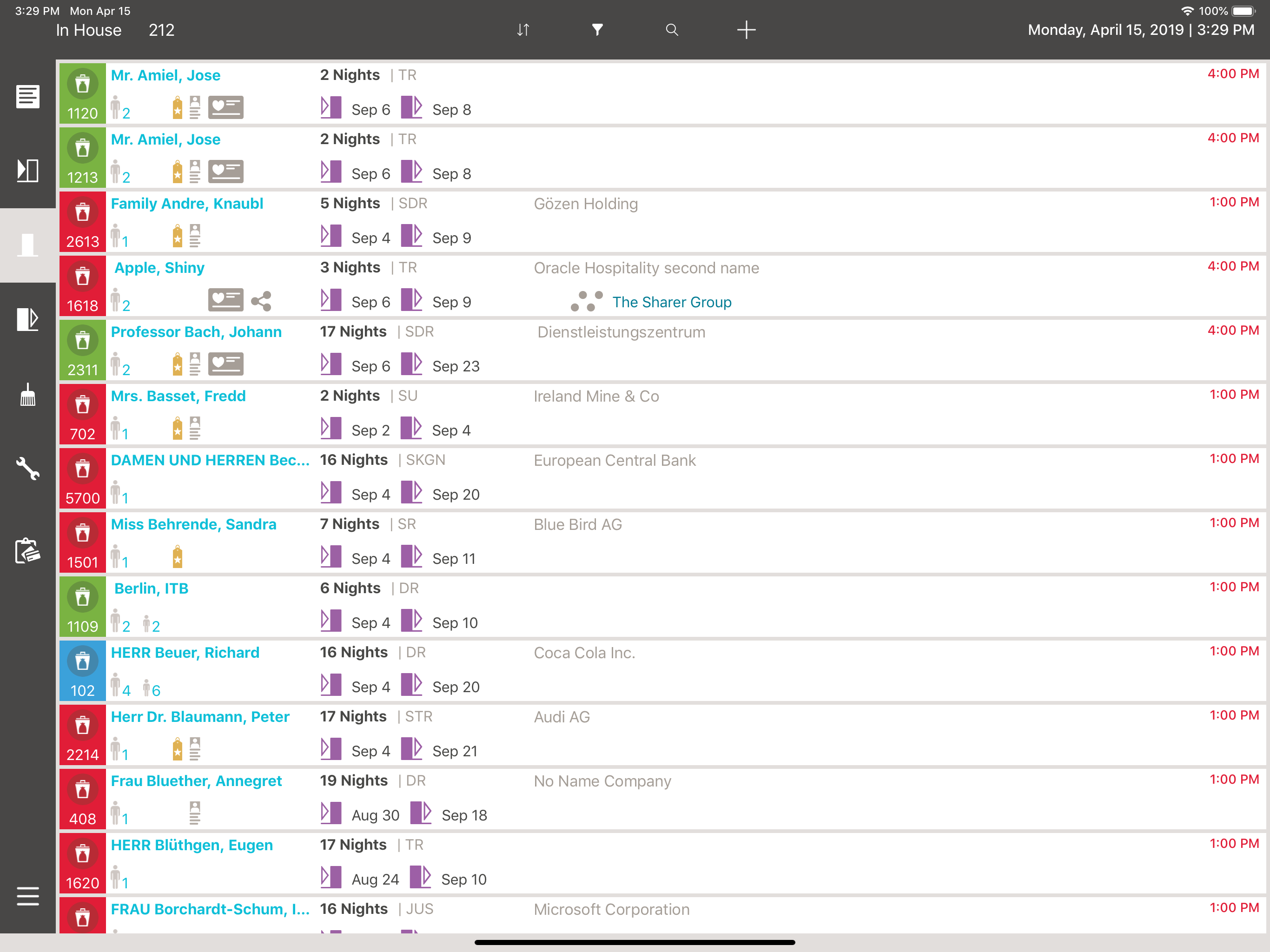Open guest Professor Bach, Johann
1270x952 pixels.
[x=196, y=332]
